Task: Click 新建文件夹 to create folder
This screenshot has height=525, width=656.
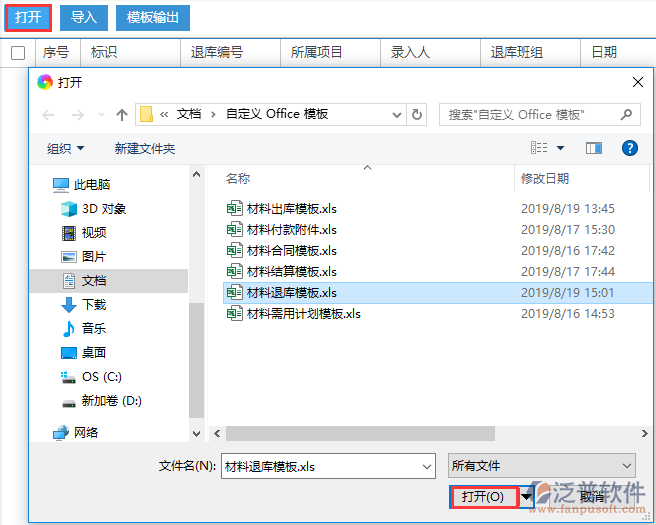Action: pyautogui.click(x=145, y=149)
